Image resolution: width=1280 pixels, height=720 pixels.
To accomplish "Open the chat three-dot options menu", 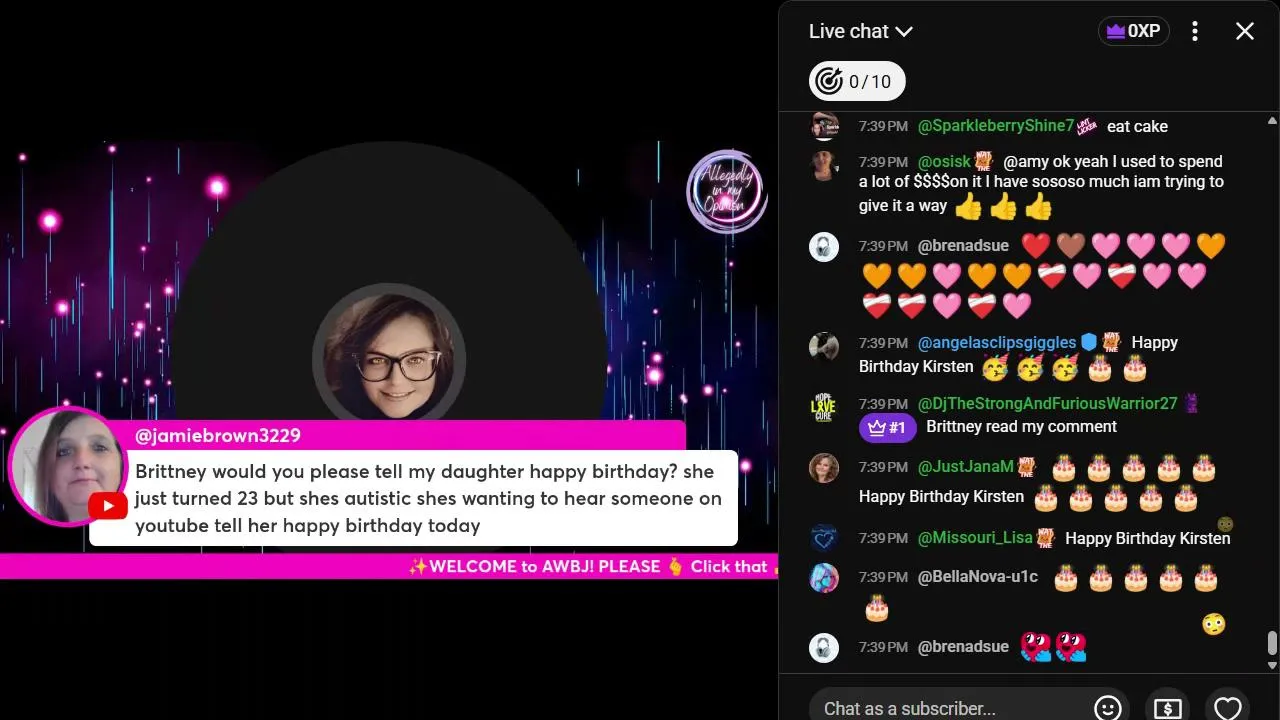I will [x=1195, y=31].
